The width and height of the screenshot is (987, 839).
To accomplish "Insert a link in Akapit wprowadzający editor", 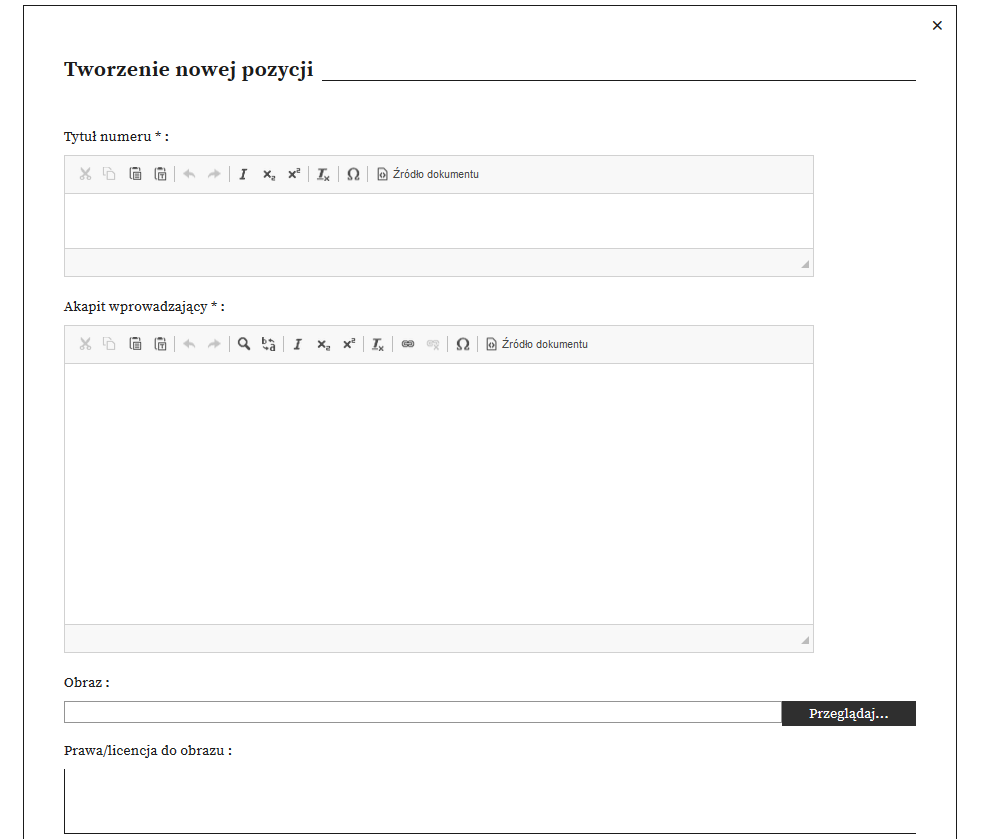I will pyautogui.click(x=407, y=345).
